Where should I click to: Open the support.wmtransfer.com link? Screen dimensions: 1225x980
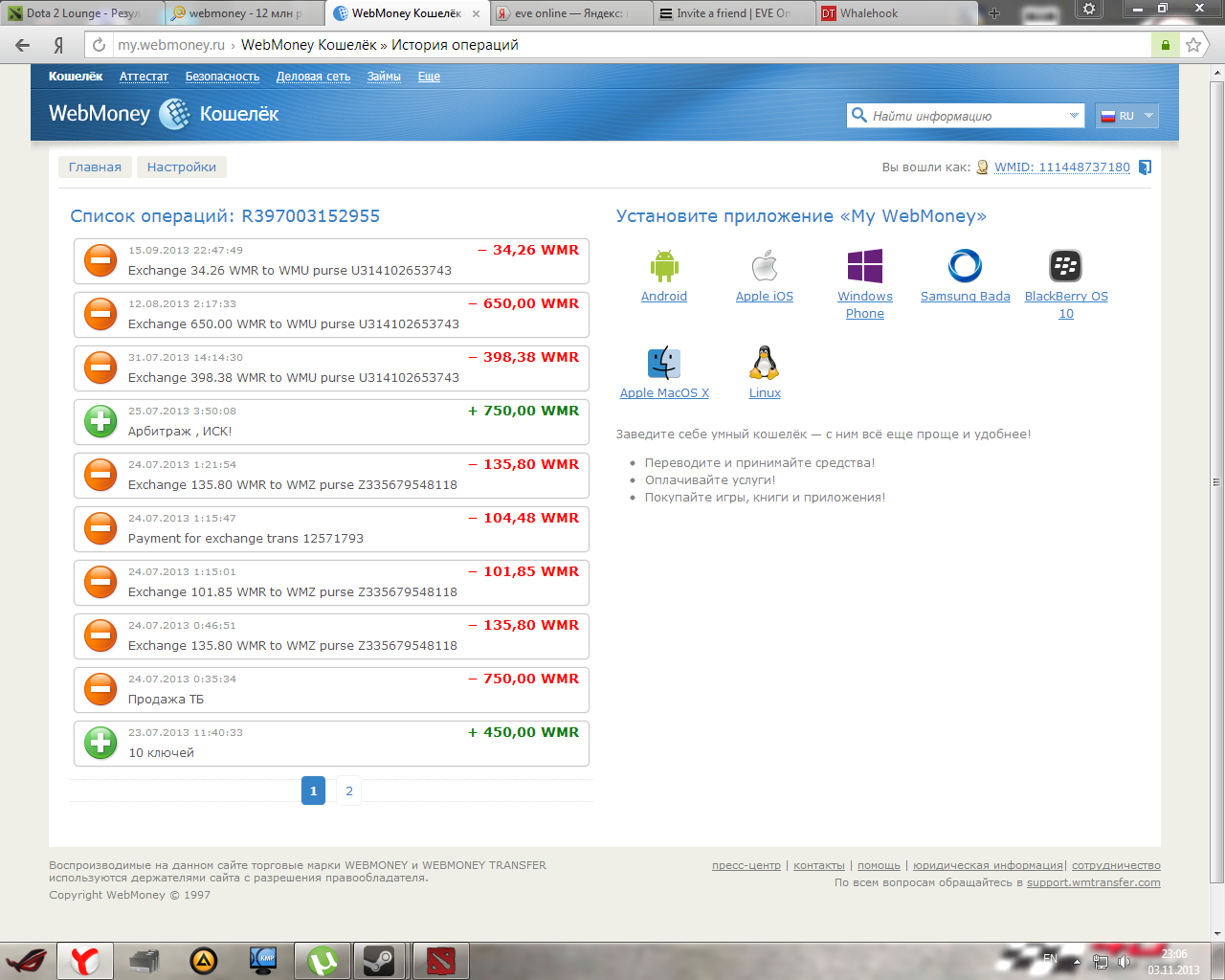(x=1094, y=882)
